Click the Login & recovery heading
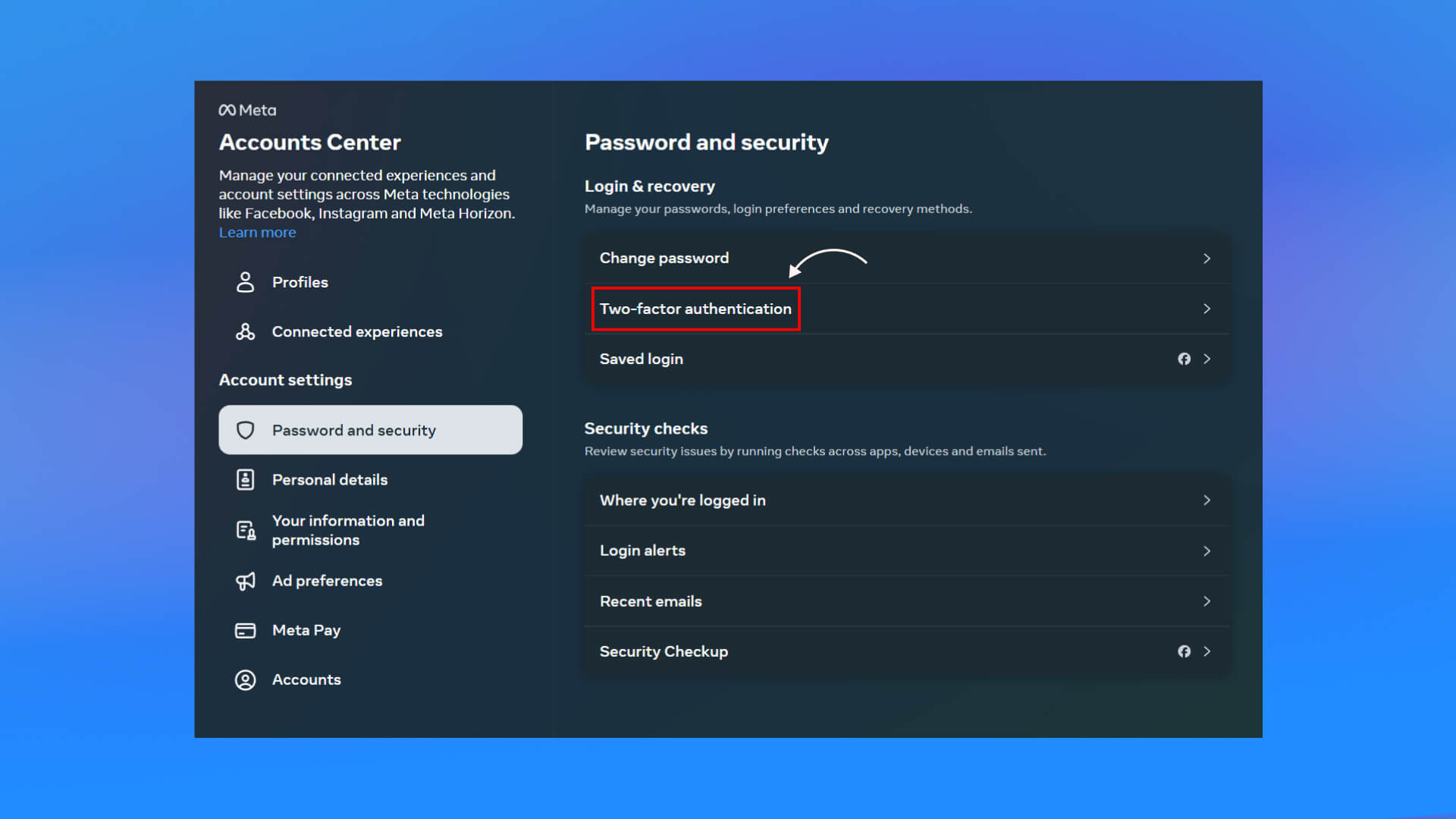This screenshot has width=1456, height=819. [x=649, y=187]
